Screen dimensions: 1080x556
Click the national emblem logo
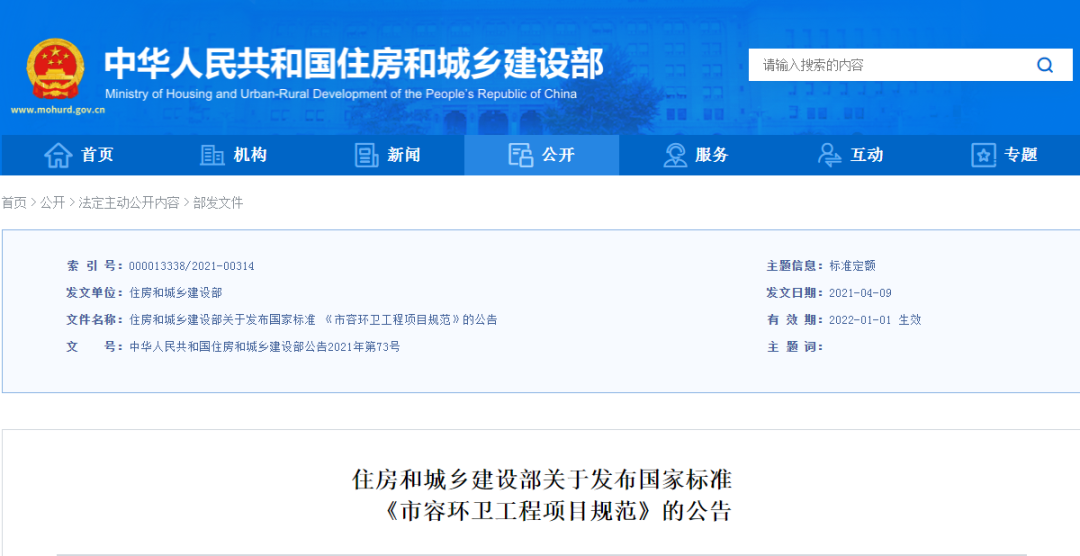click(56, 68)
